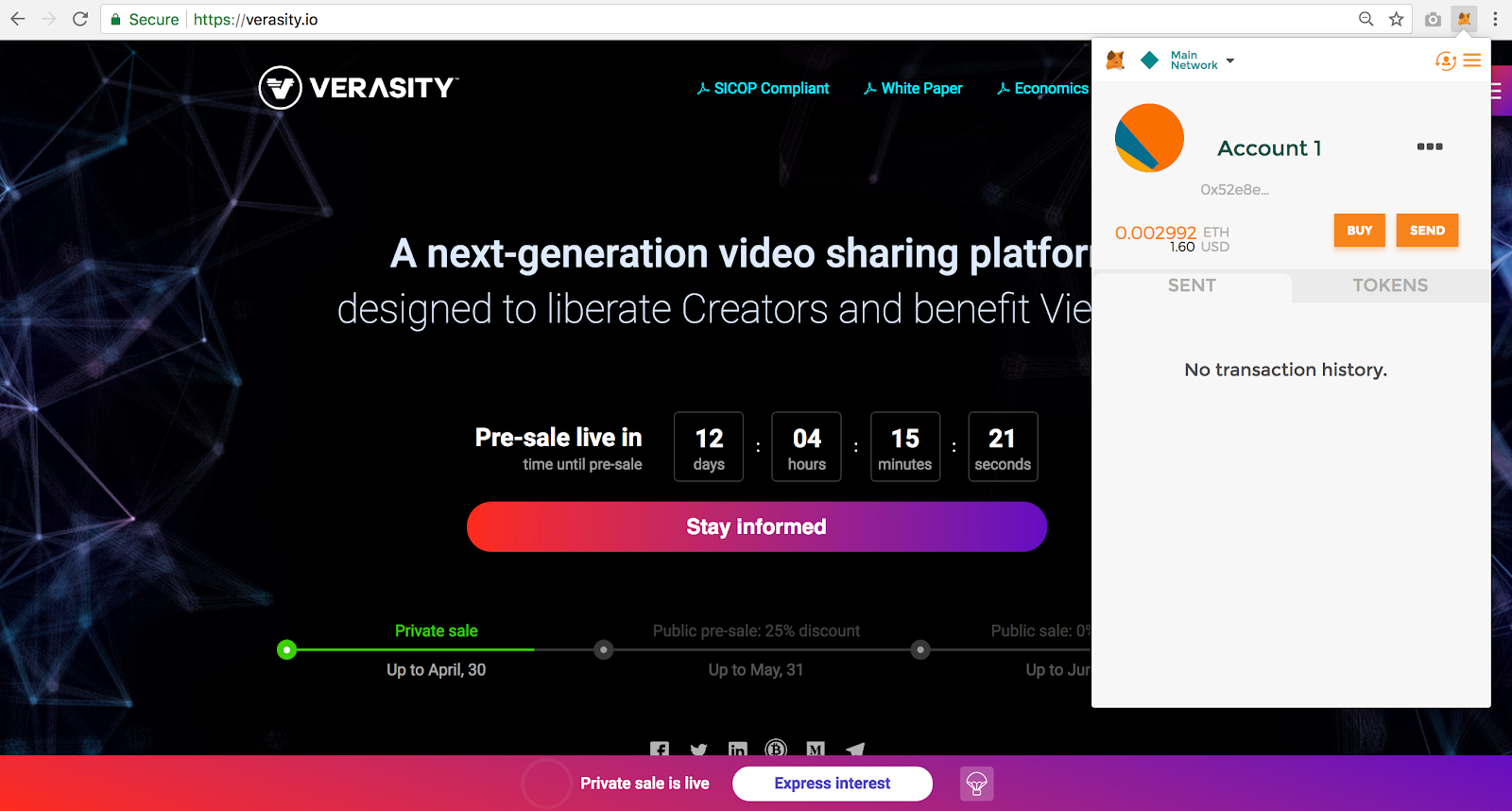1512x811 pixels.
Task: Click the camera extension icon
Action: pos(1433,19)
